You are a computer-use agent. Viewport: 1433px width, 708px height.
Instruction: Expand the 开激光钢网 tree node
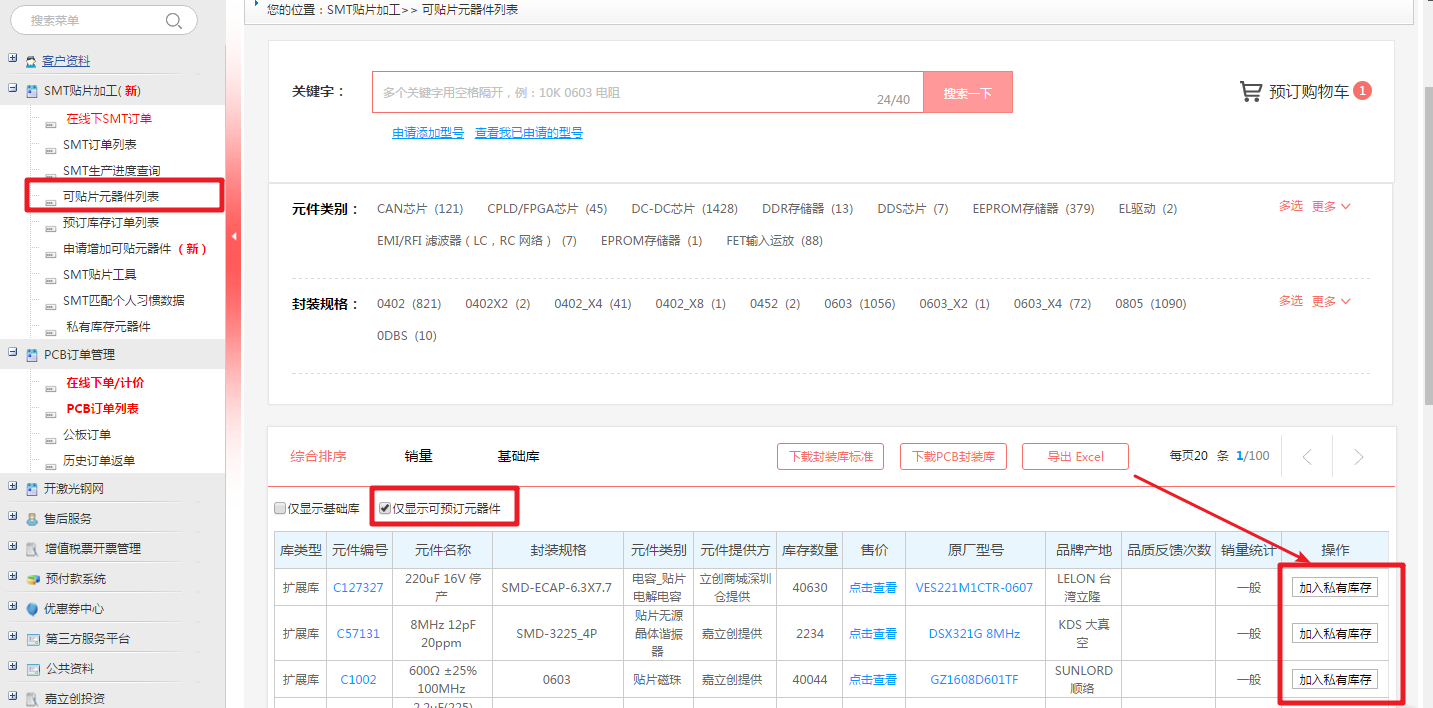13,487
